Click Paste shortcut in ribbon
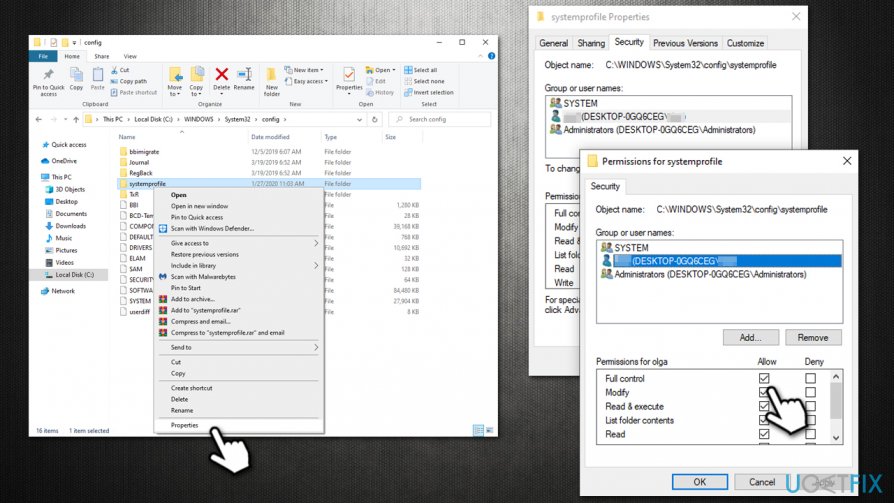Image resolution: width=894 pixels, height=504 pixels. (x=133, y=92)
